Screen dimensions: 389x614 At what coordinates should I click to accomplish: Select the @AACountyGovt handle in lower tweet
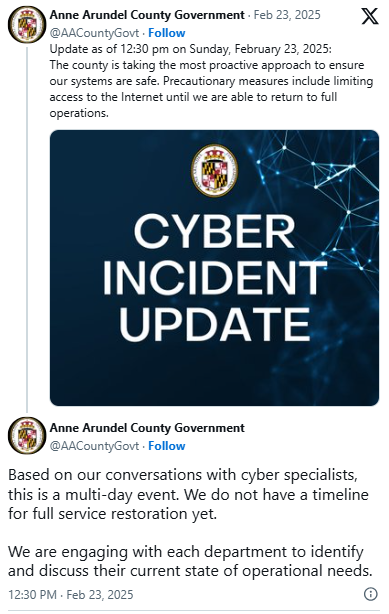point(94,446)
